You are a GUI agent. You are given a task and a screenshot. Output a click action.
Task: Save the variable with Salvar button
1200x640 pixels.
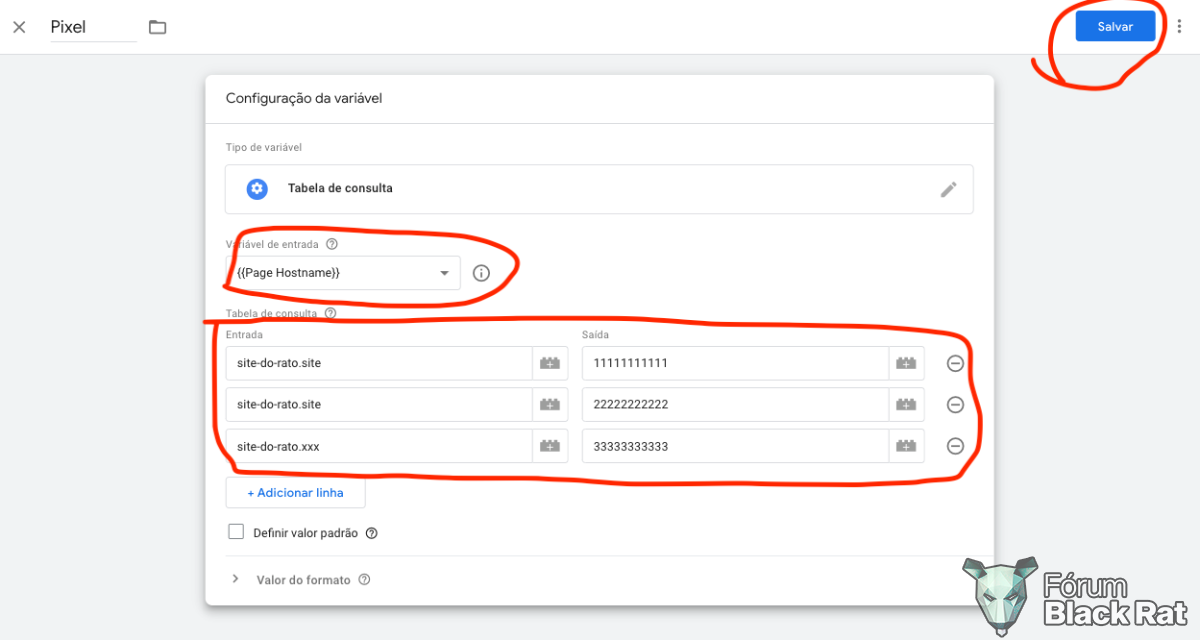pyautogui.click(x=1115, y=27)
